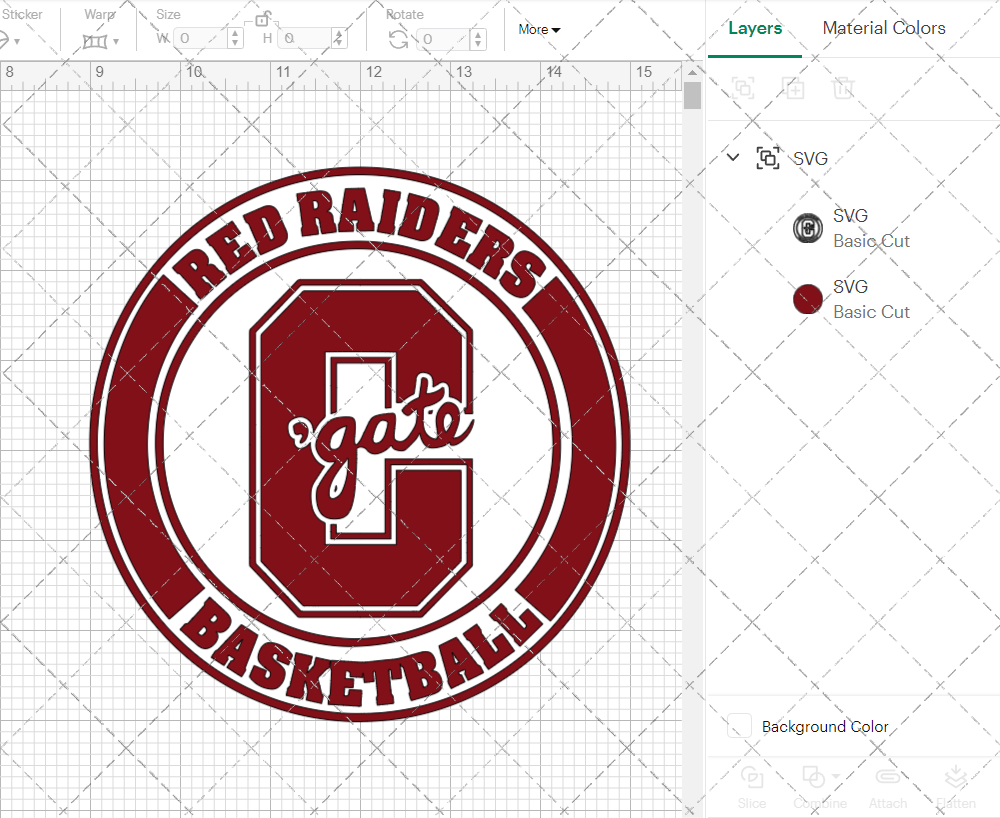Click the Slice button
Viewport: 1000px width, 818px height.
pyautogui.click(x=751, y=788)
